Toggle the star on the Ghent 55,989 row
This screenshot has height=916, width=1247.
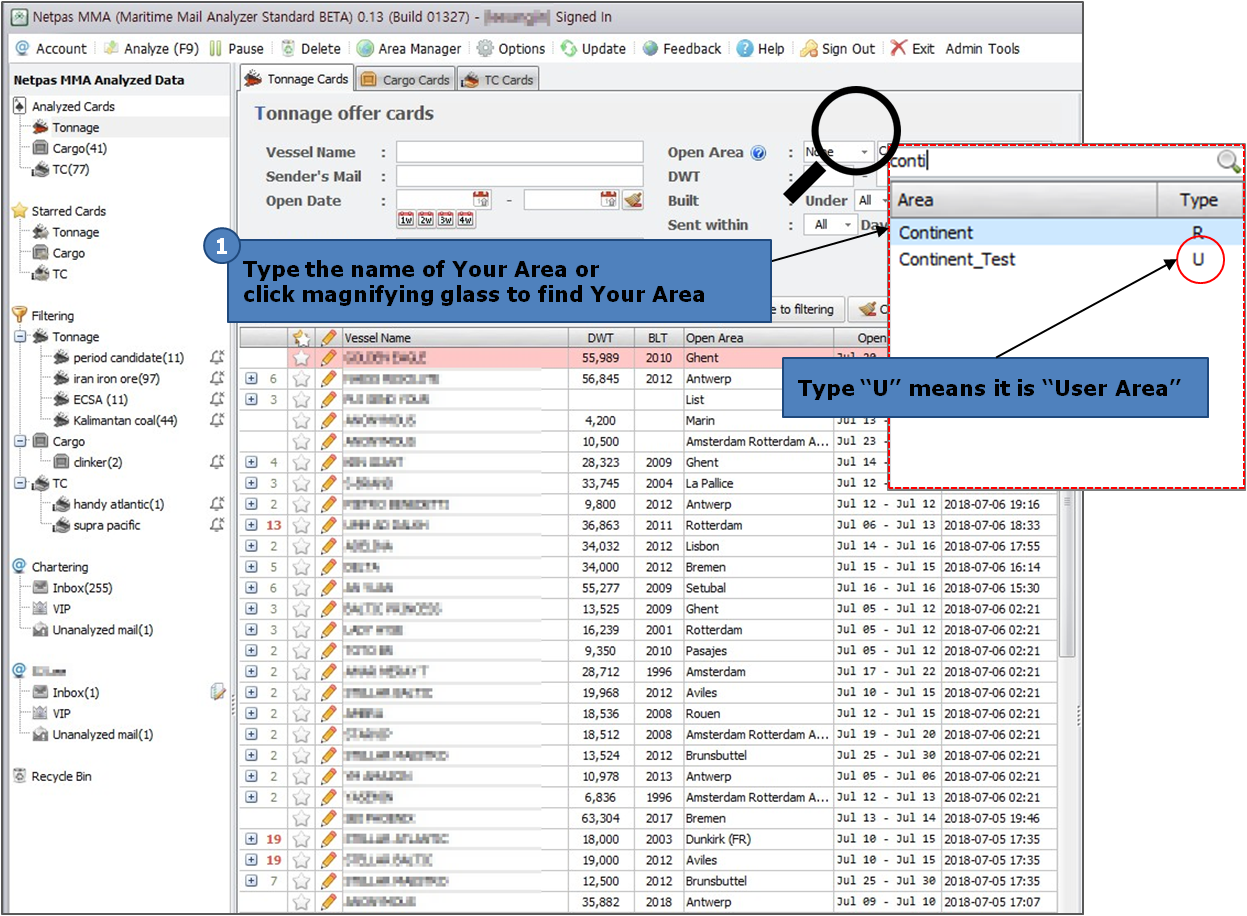[x=301, y=358]
